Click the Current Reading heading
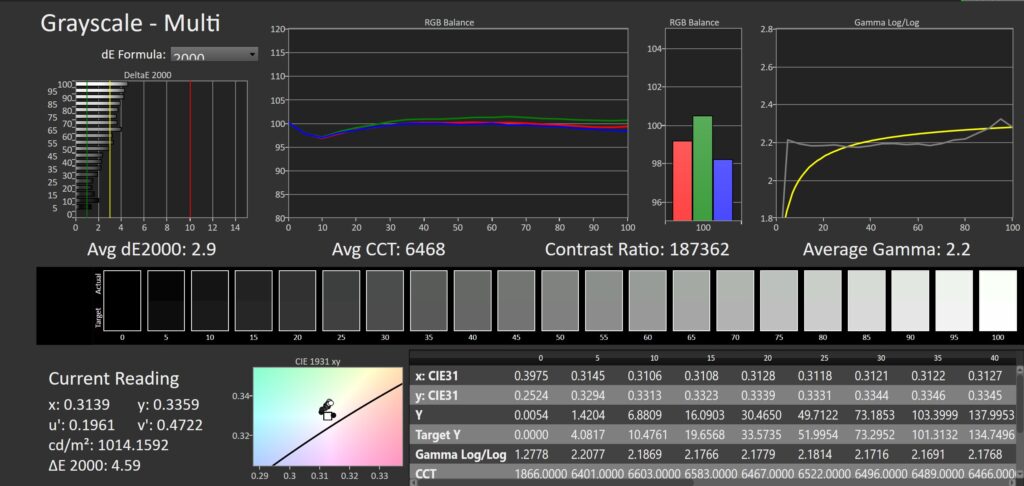This screenshot has width=1024, height=486. [114, 378]
